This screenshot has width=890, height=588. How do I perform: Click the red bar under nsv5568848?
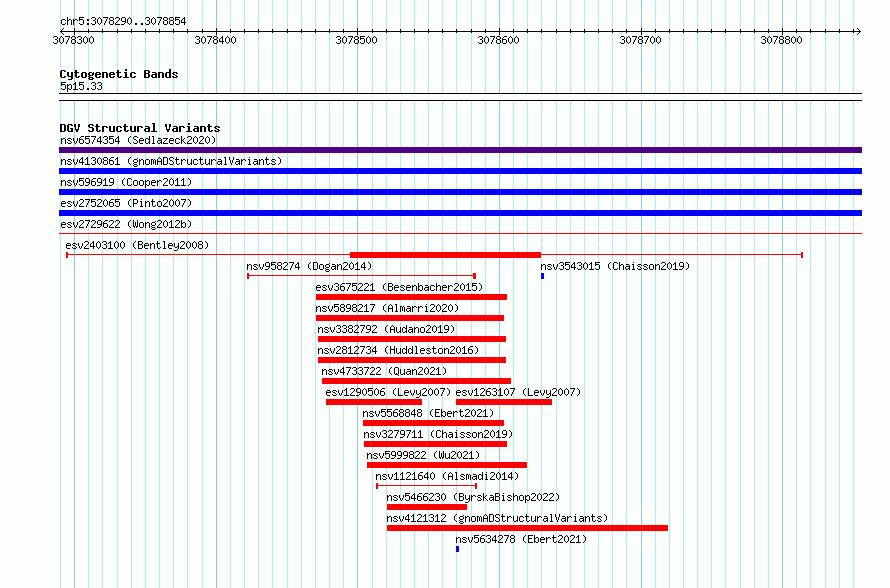click(433, 423)
